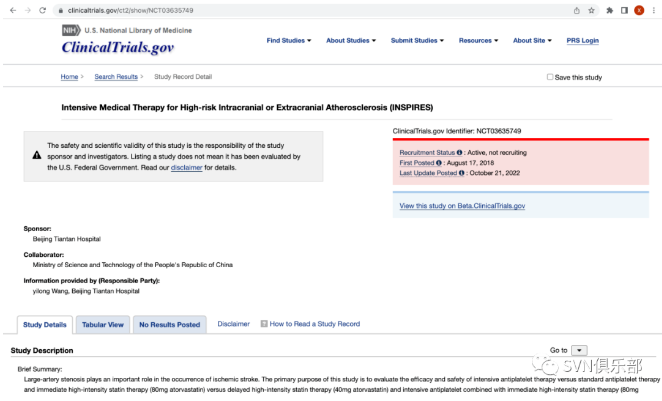The height and width of the screenshot is (401, 662).
Task: Click the August 17, 2018 date text
Action: pos(470,163)
